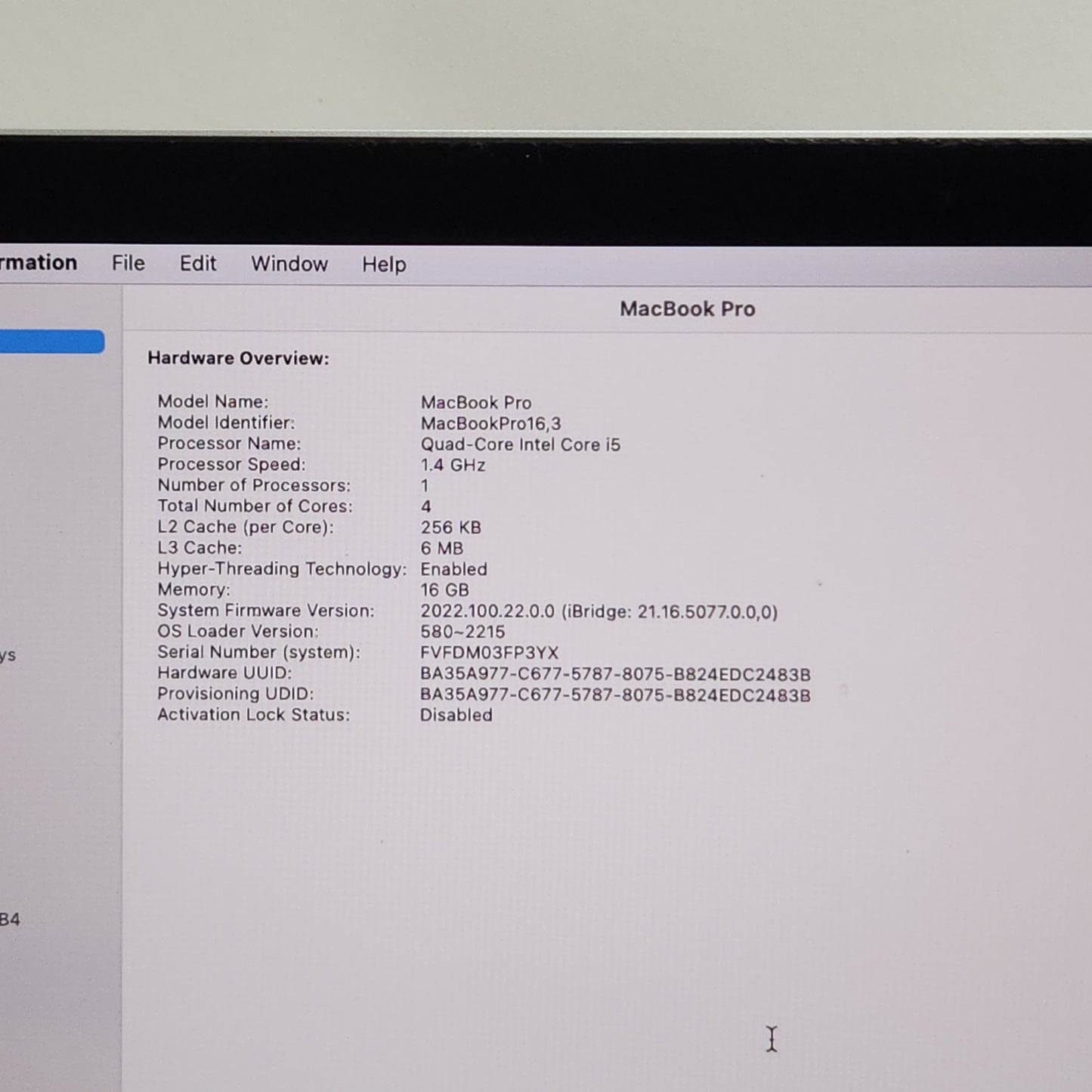This screenshot has height=1092, width=1092.
Task: Open the Window menu
Action: pyautogui.click(x=289, y=264)
